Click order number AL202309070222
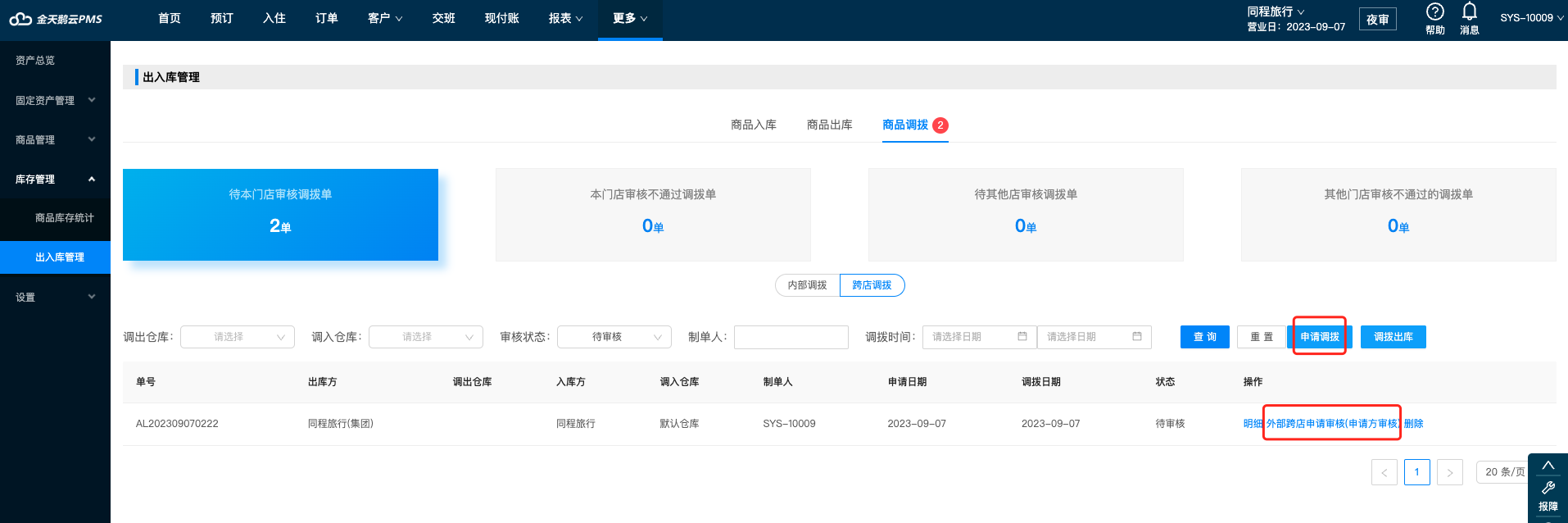 [x=177, y=424]
